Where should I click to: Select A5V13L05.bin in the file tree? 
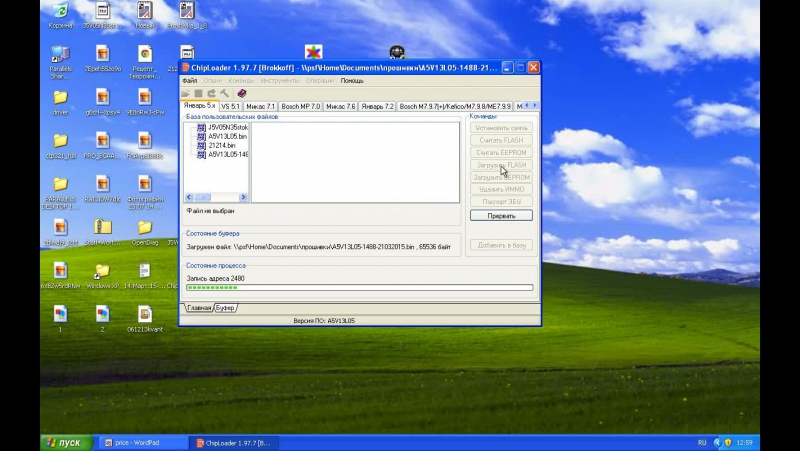(x=222, y=136)
